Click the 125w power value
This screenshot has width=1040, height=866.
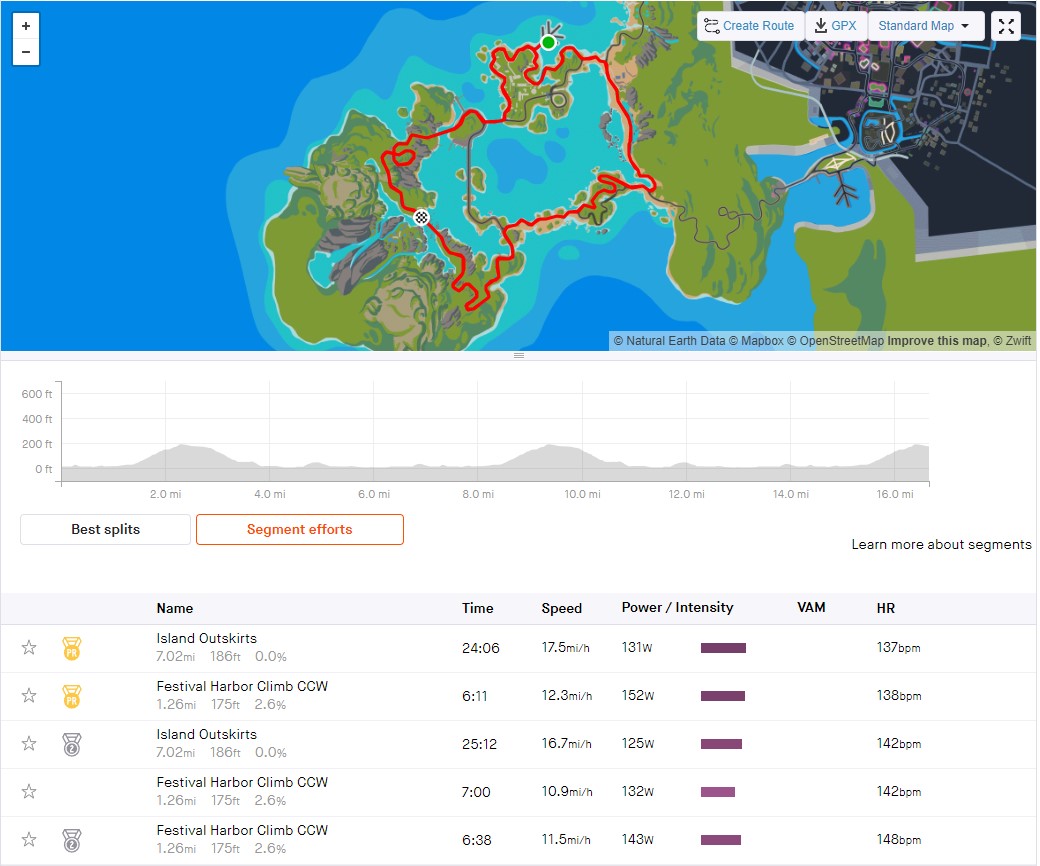click(x=639, y=744)
